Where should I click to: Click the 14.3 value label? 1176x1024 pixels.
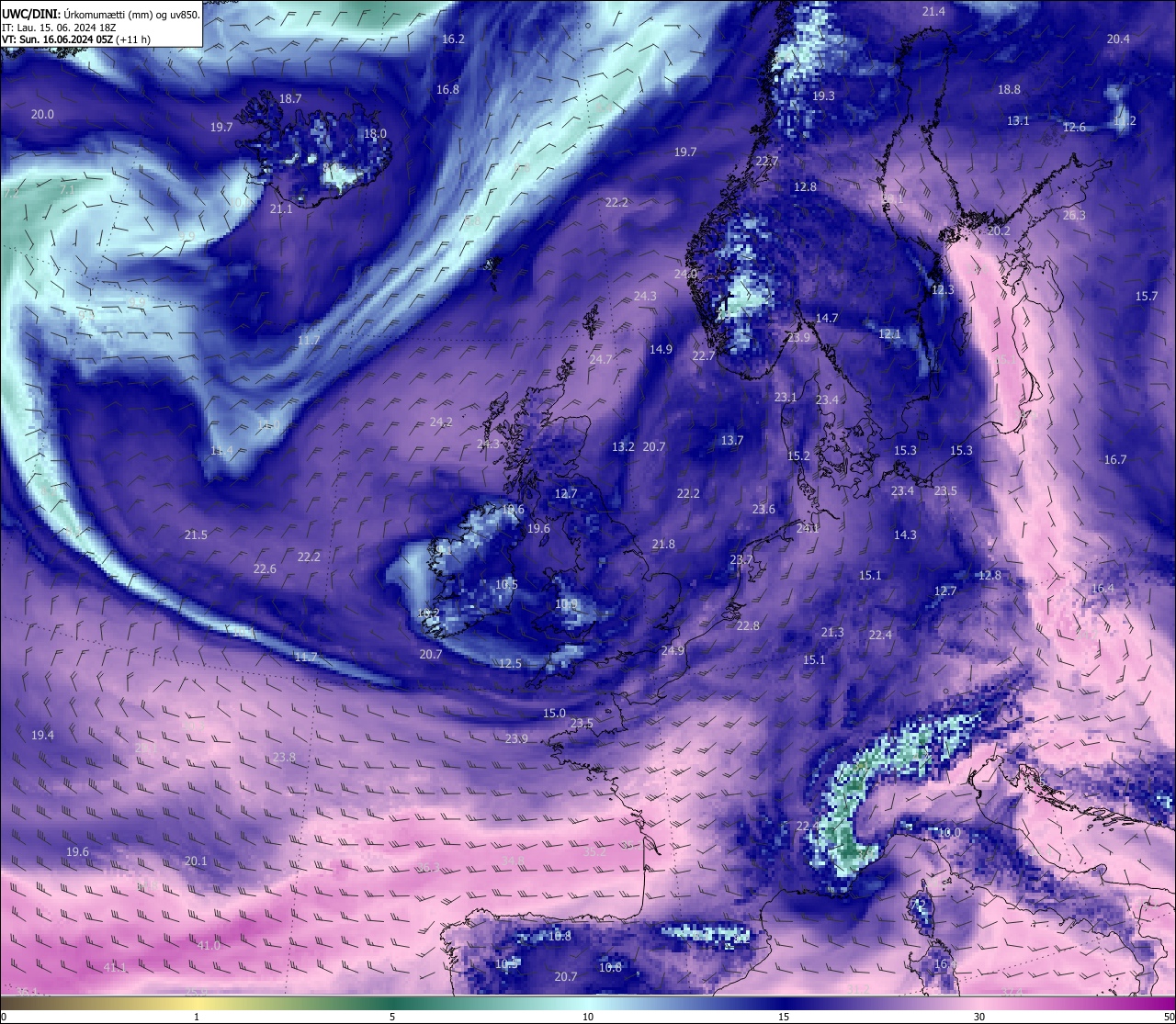tap(905, 535)
